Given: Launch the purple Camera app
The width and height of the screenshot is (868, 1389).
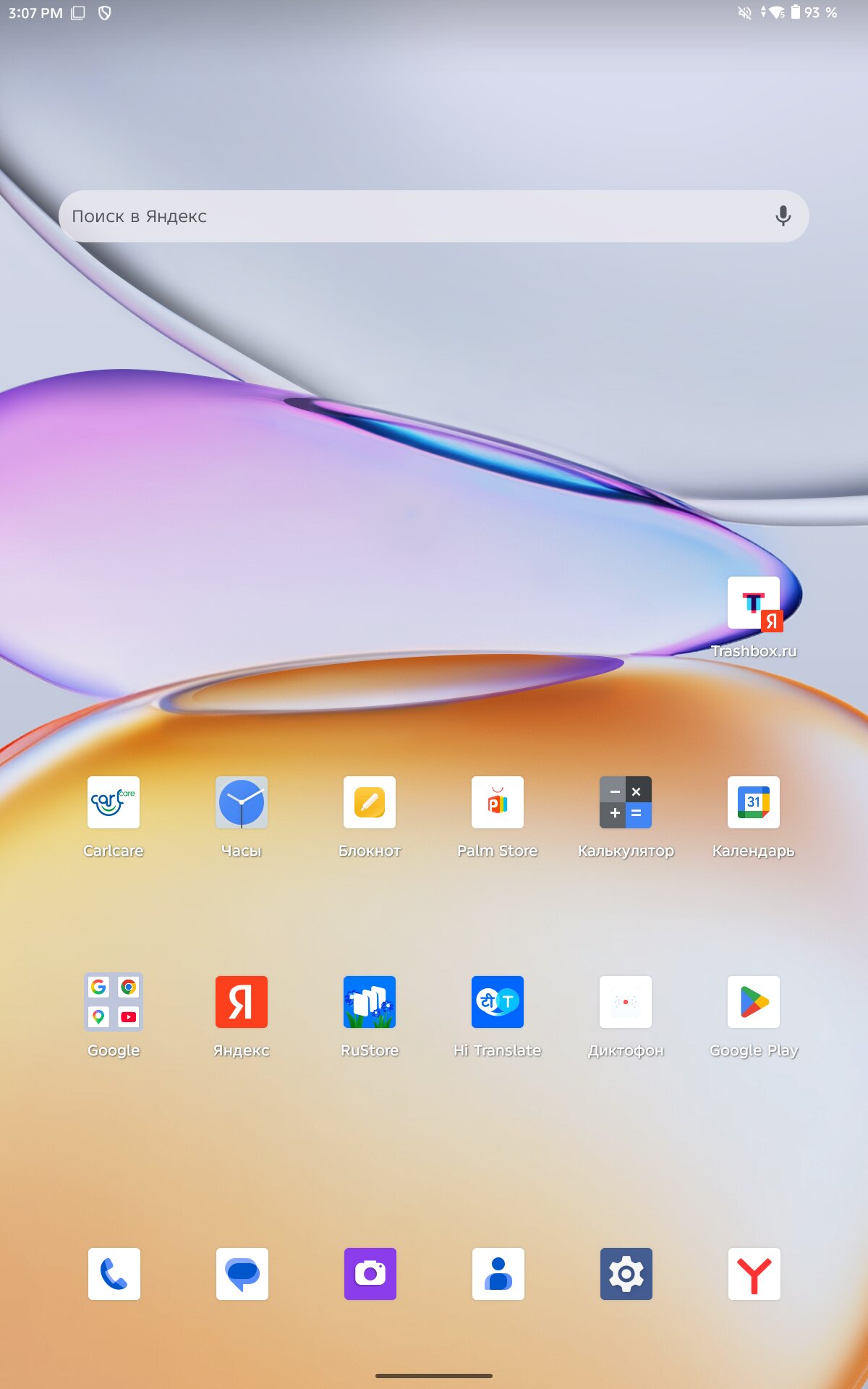Looking at the screenshot, I should (x=370, y=1274).
